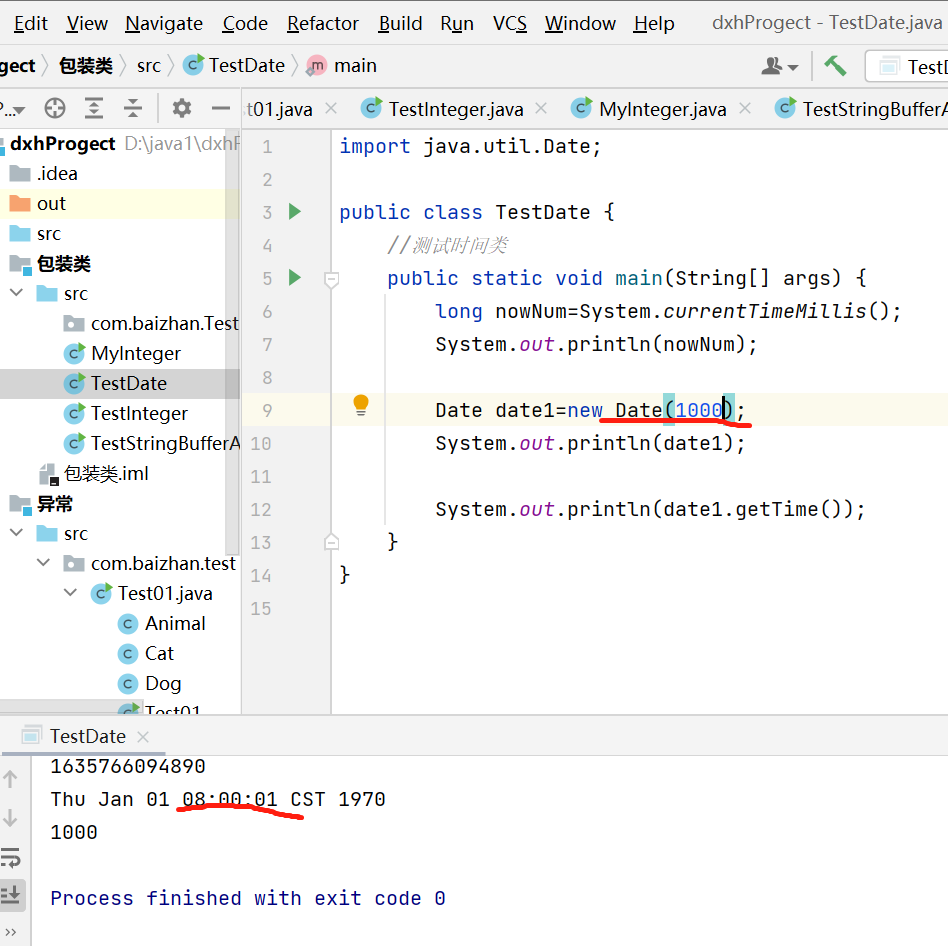Viewport: 948px width, 946px height.
Task: Open the Window menu
Action: (x=580, y=24)
